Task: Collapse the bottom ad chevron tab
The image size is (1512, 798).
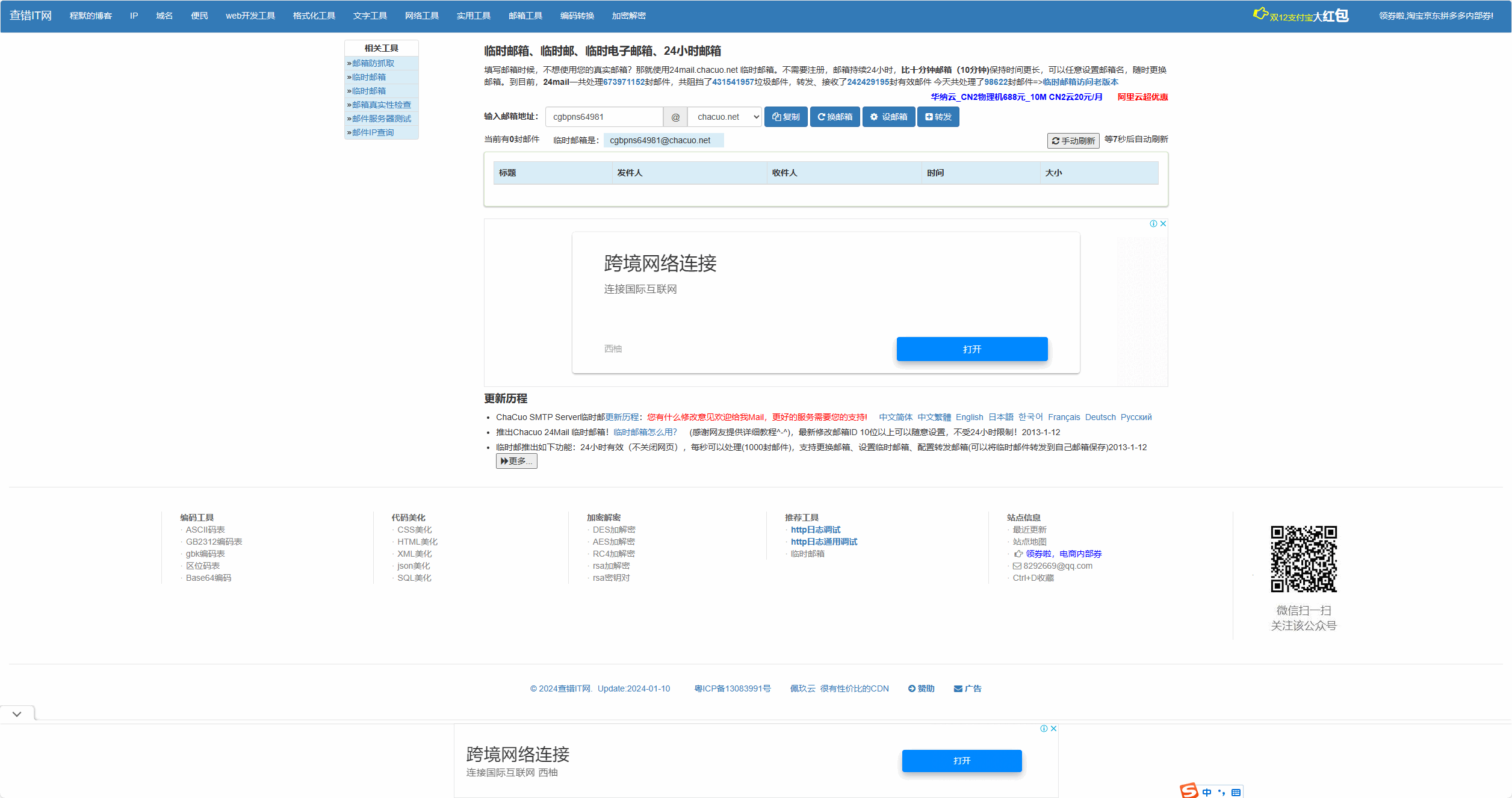Action: tap(17, 714)
